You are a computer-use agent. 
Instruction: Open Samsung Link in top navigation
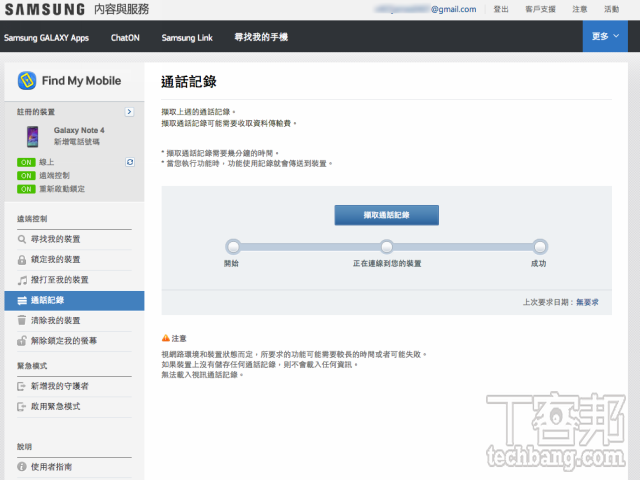(187, 38)
